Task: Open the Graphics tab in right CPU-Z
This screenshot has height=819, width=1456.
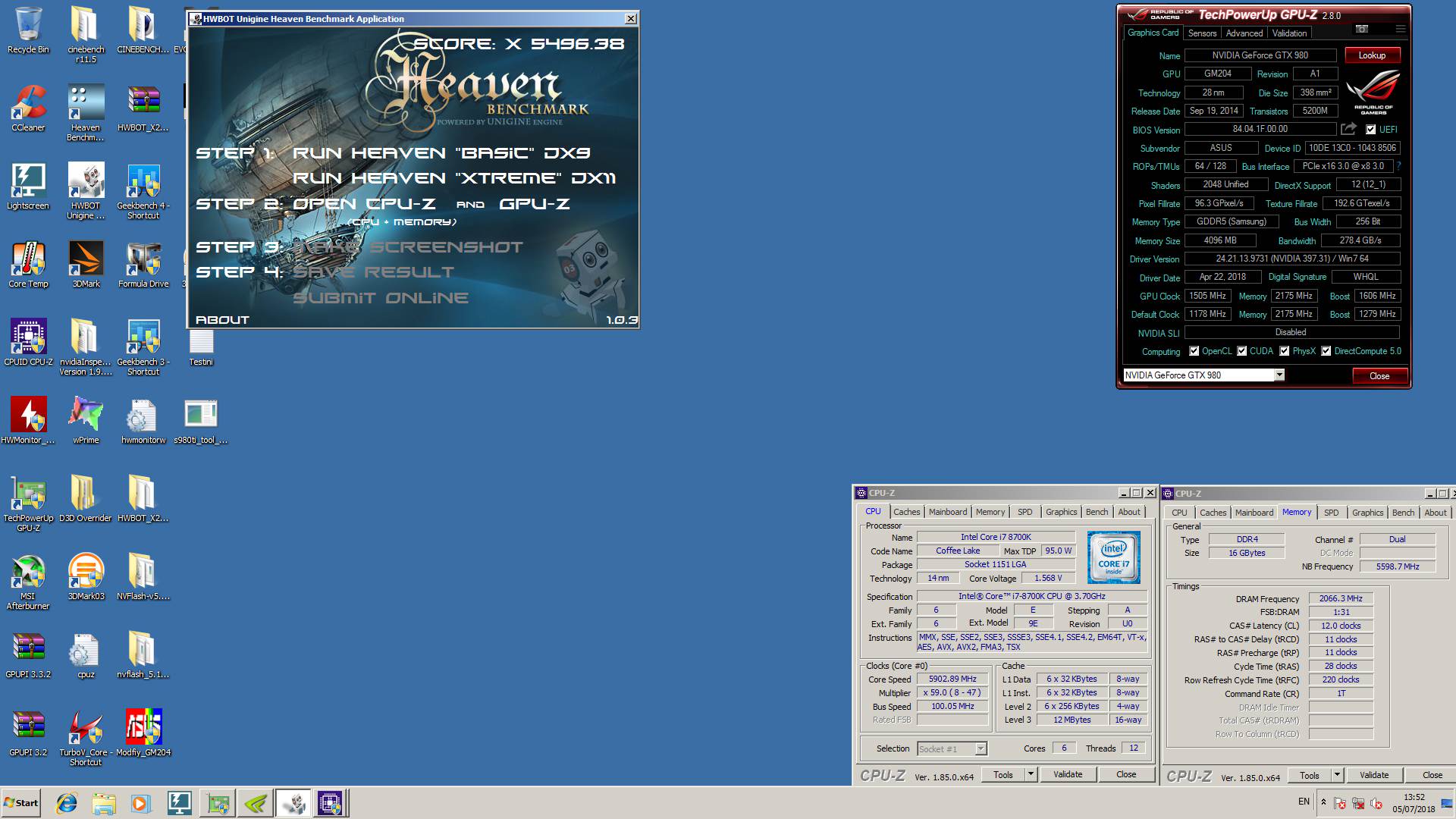Action: [x=1367, y=513]
